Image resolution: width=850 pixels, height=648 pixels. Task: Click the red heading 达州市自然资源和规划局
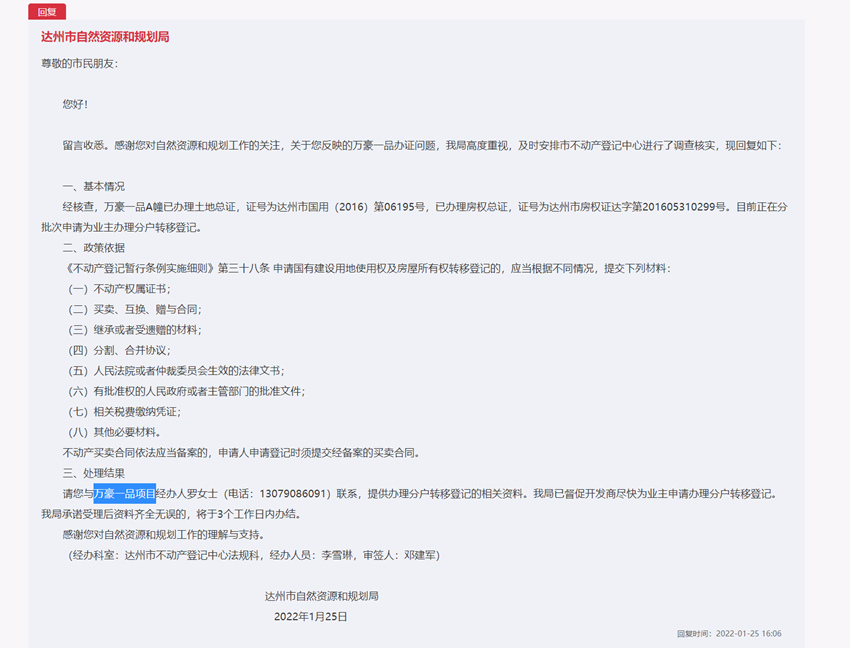click(105, 37)
